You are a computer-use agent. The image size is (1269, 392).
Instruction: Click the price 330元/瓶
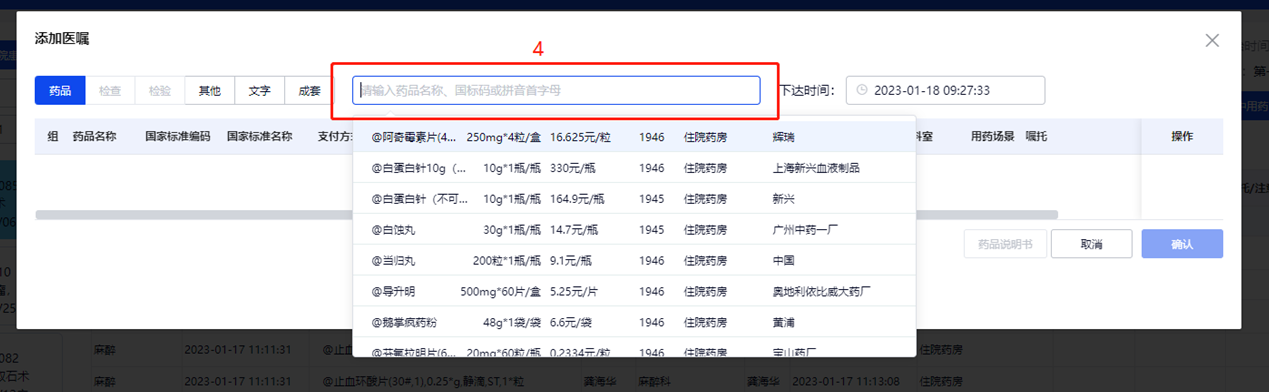[573, 168]
